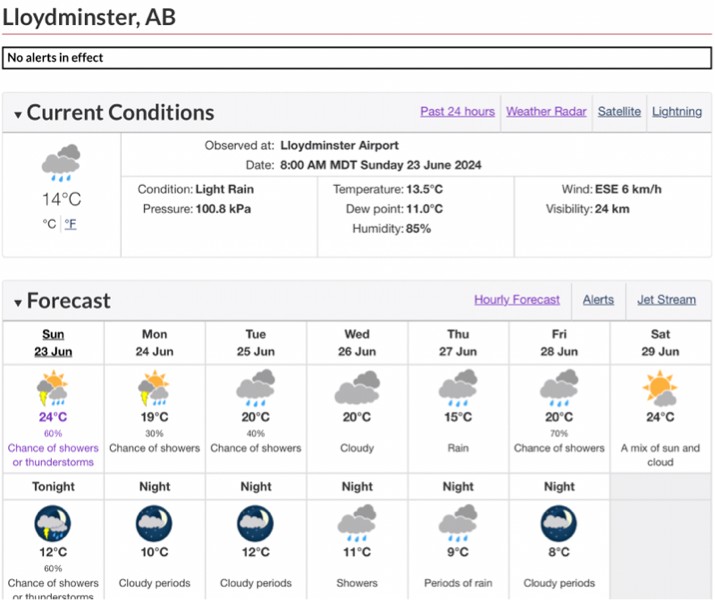This screenshot has width=715, height=600.
Task: Click Wednesday night's showers icon
Action: click(357, 523)
